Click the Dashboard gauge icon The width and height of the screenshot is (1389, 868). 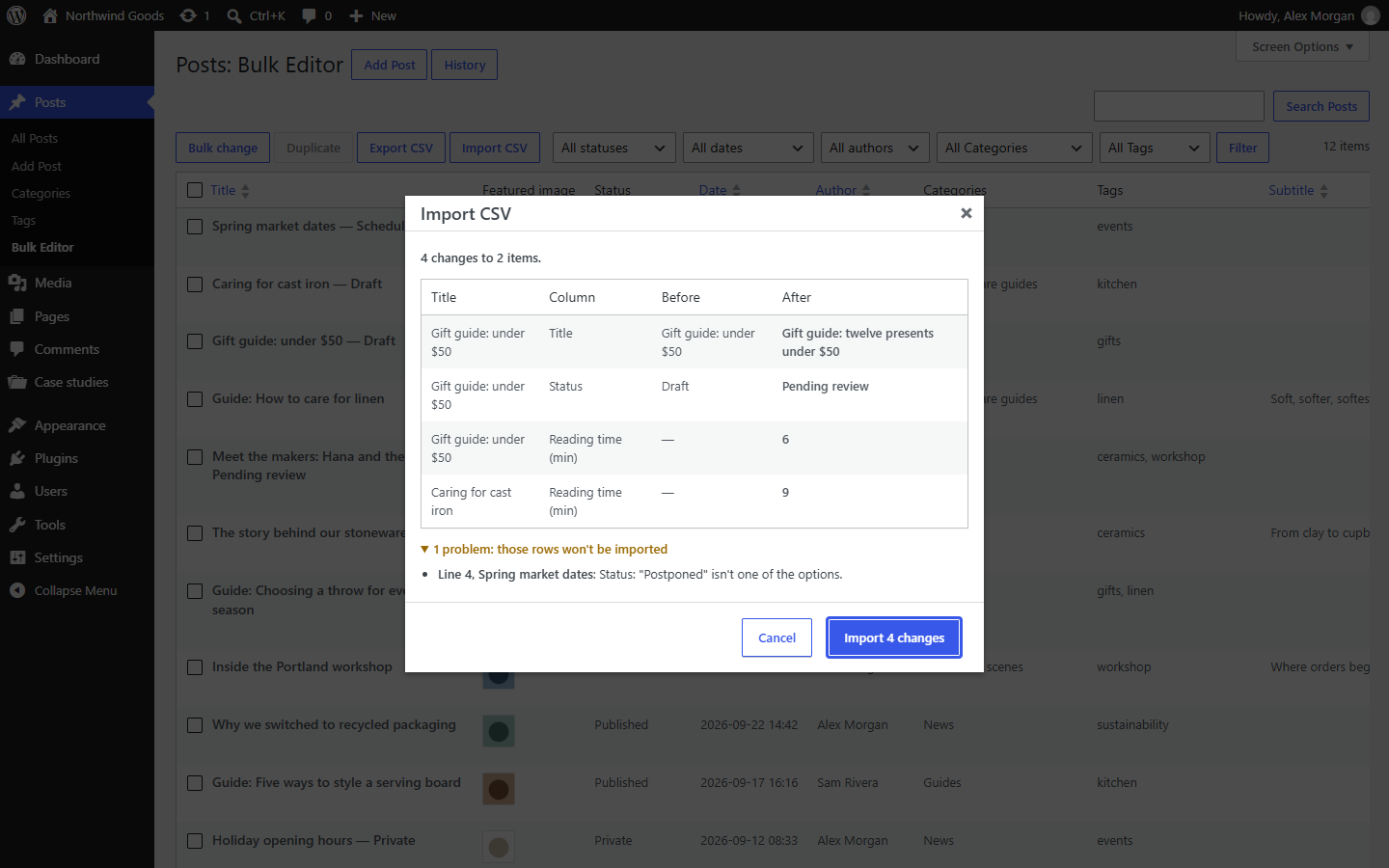(17, 59)
